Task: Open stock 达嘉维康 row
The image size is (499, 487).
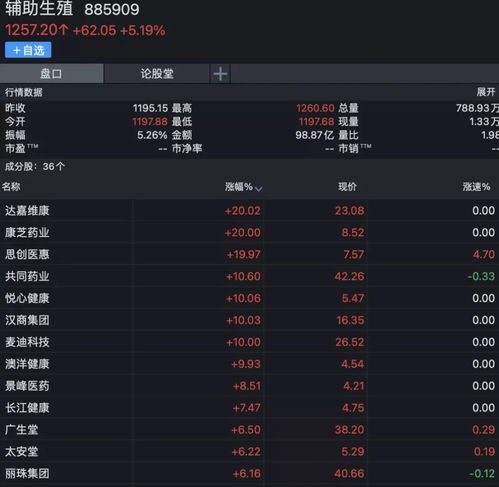Action: [x=249, y=210]
